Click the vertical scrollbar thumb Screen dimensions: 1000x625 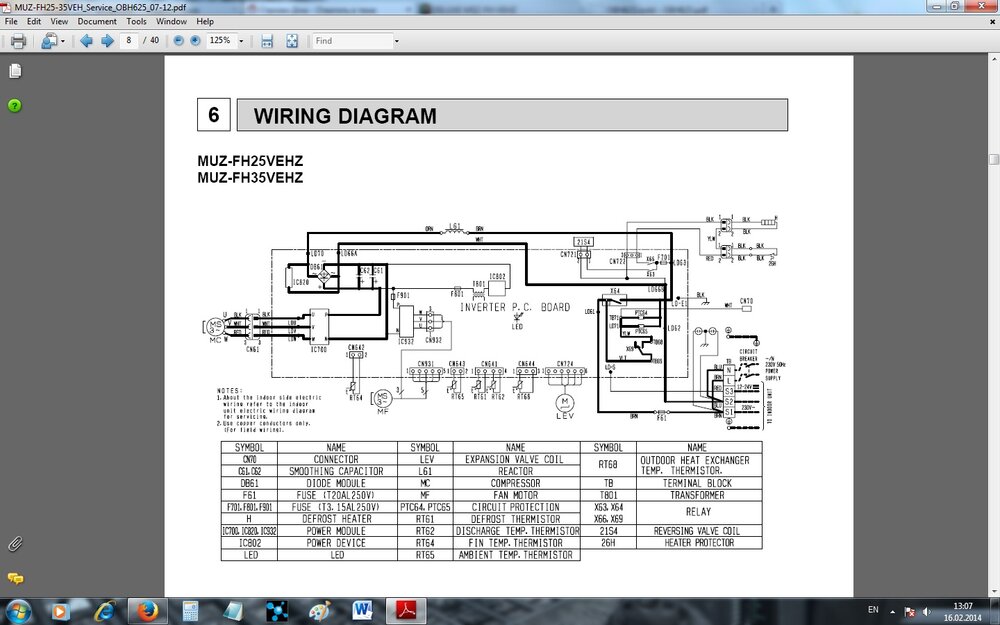994,158
